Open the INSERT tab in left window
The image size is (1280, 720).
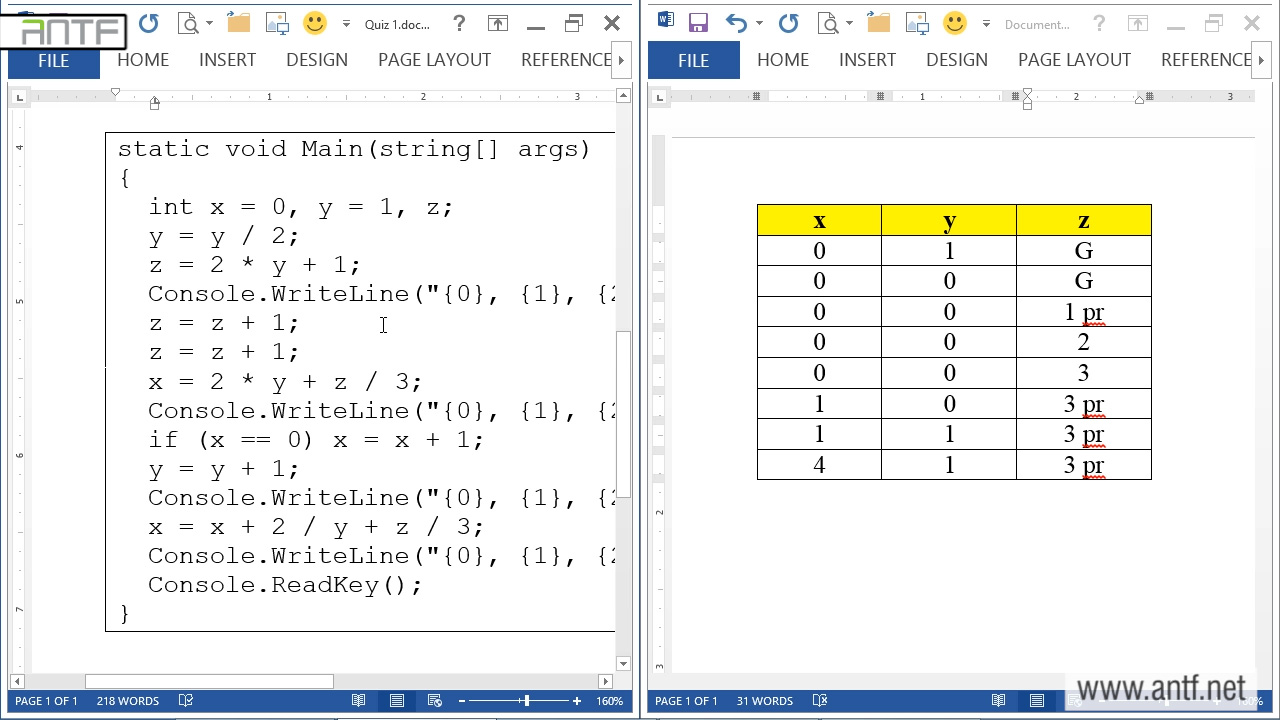pos(227,60)
